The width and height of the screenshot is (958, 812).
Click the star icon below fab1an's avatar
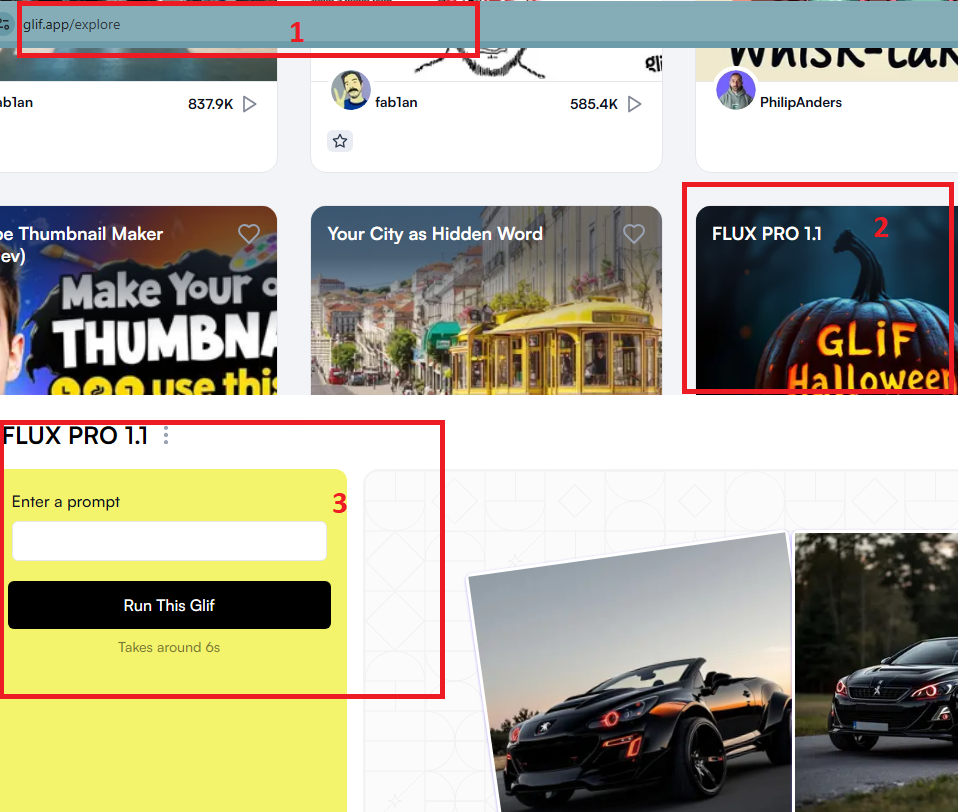[340, 141]
